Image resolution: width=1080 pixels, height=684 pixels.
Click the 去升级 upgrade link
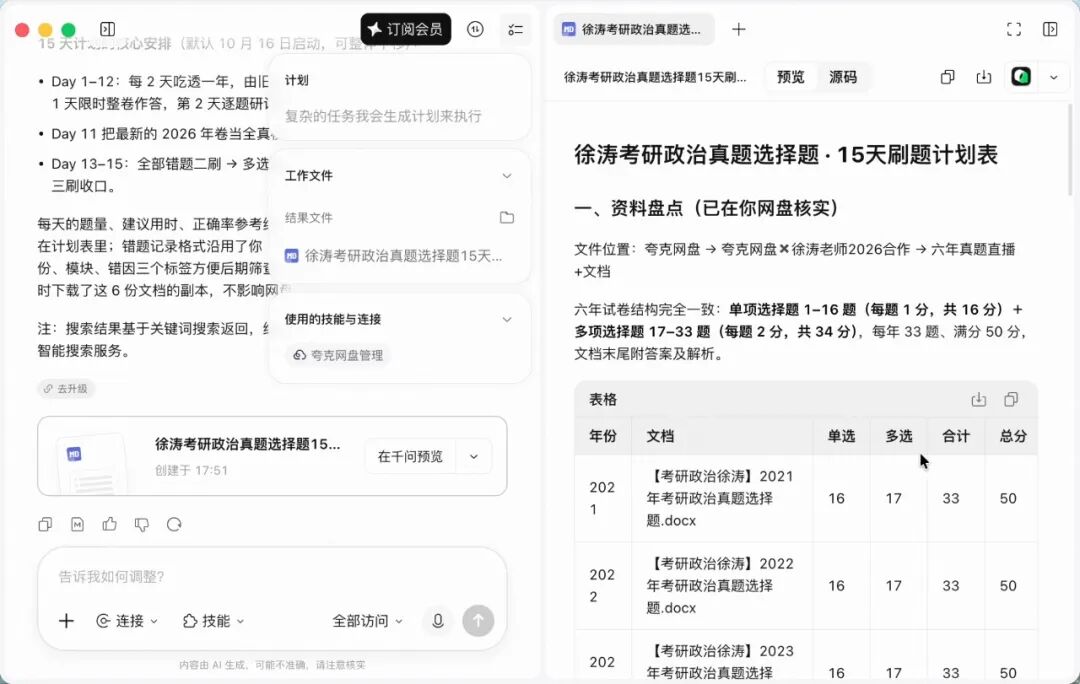(66, 388)
